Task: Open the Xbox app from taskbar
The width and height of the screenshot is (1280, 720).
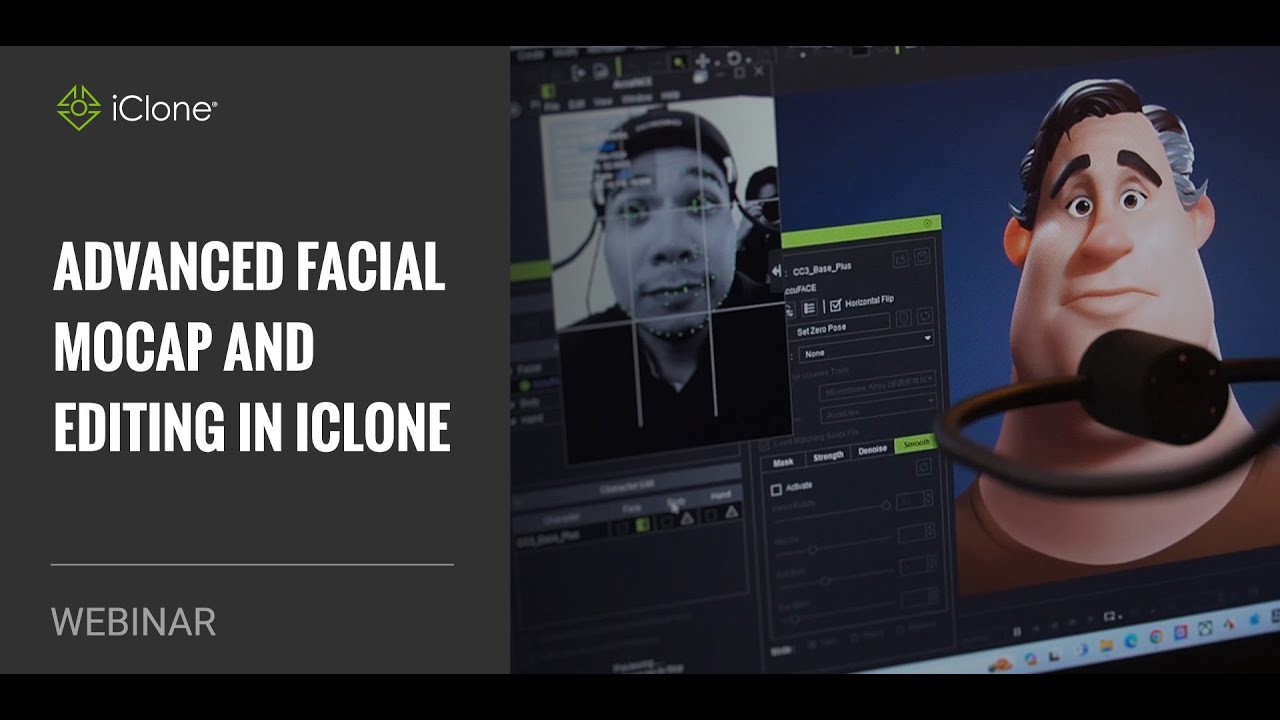Action: click(1205, 628)
